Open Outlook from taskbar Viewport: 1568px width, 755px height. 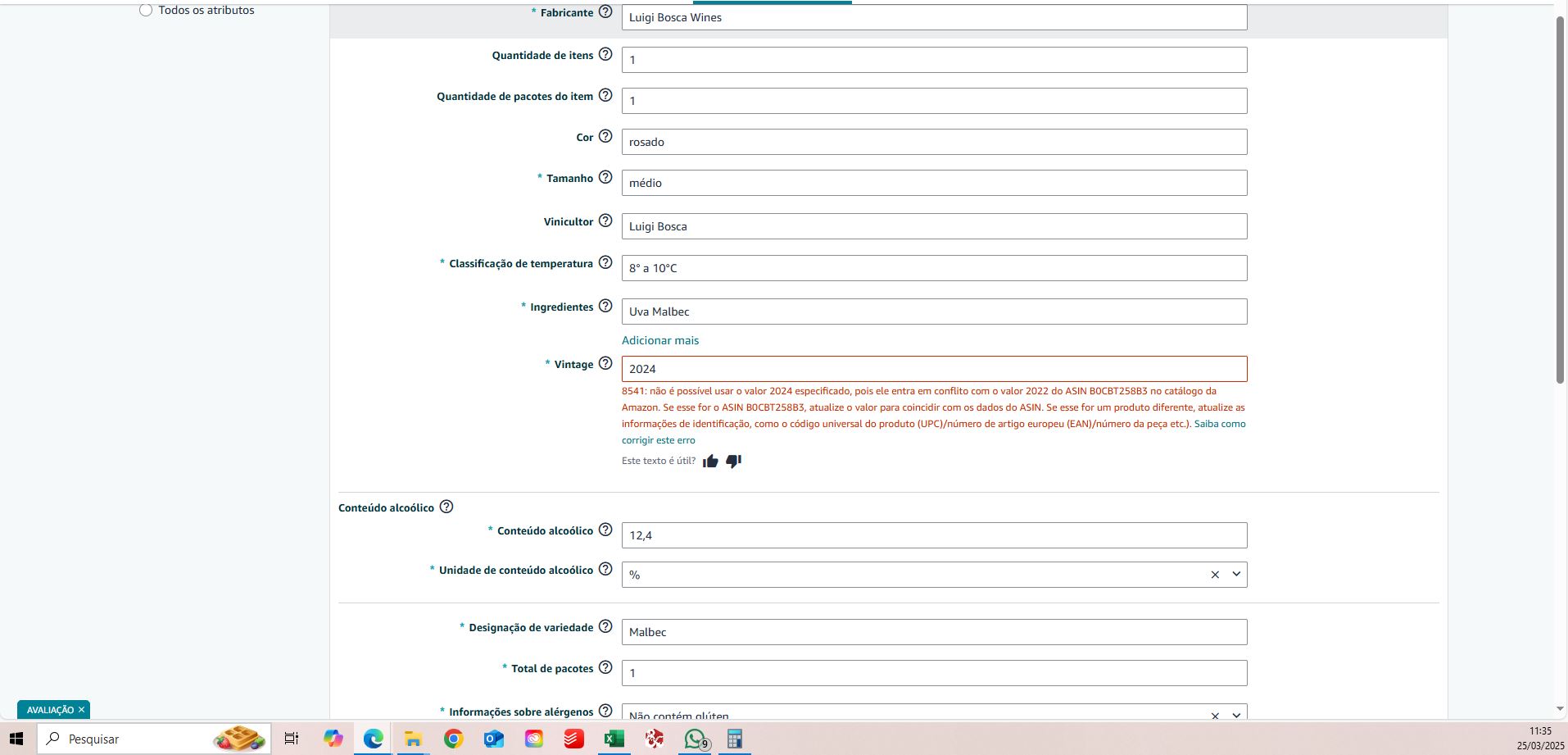click(x=493, y=739)
